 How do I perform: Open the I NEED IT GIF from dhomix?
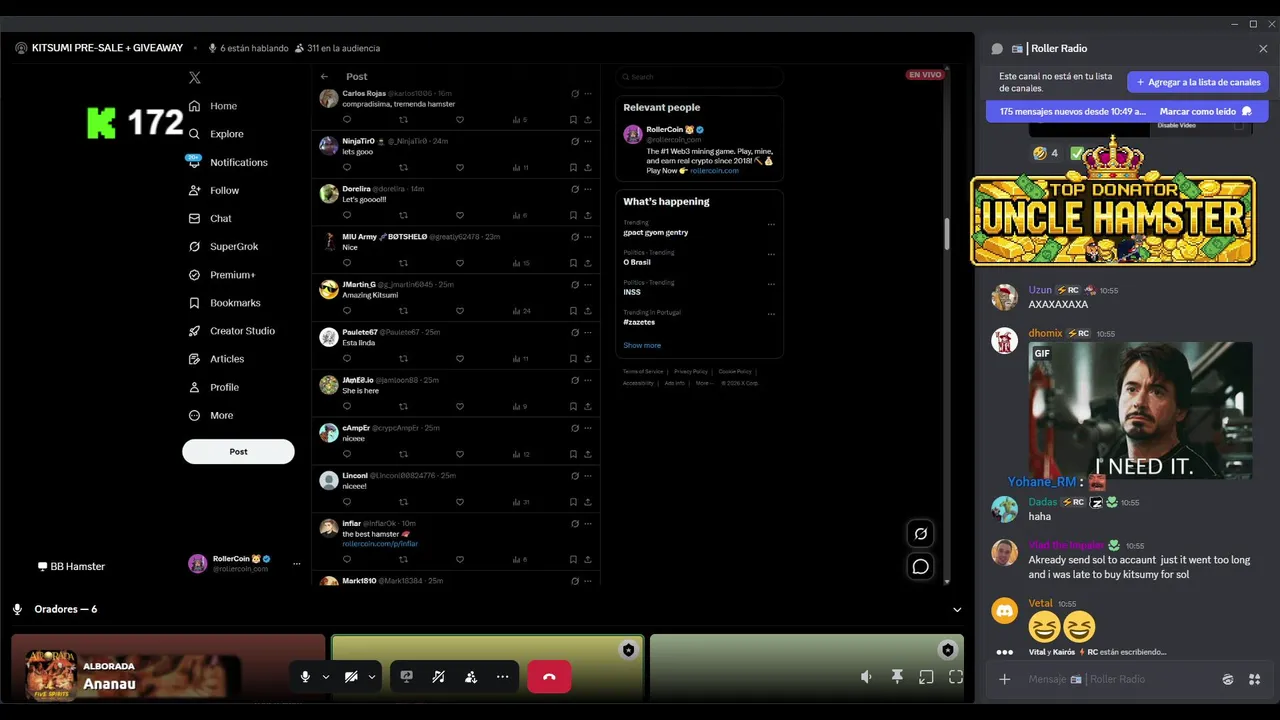1141,410
